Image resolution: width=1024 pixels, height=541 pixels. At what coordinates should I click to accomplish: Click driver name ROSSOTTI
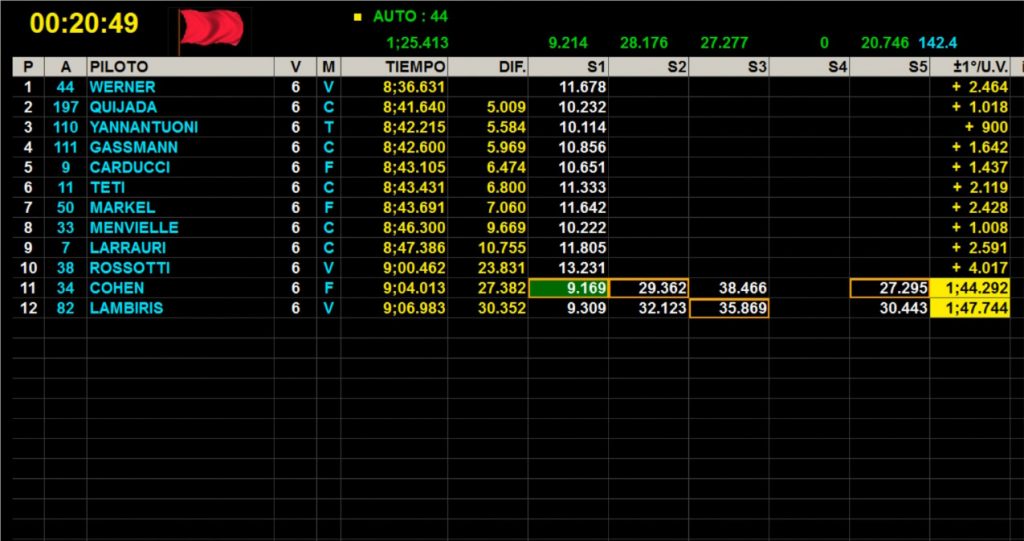(130, 268)
